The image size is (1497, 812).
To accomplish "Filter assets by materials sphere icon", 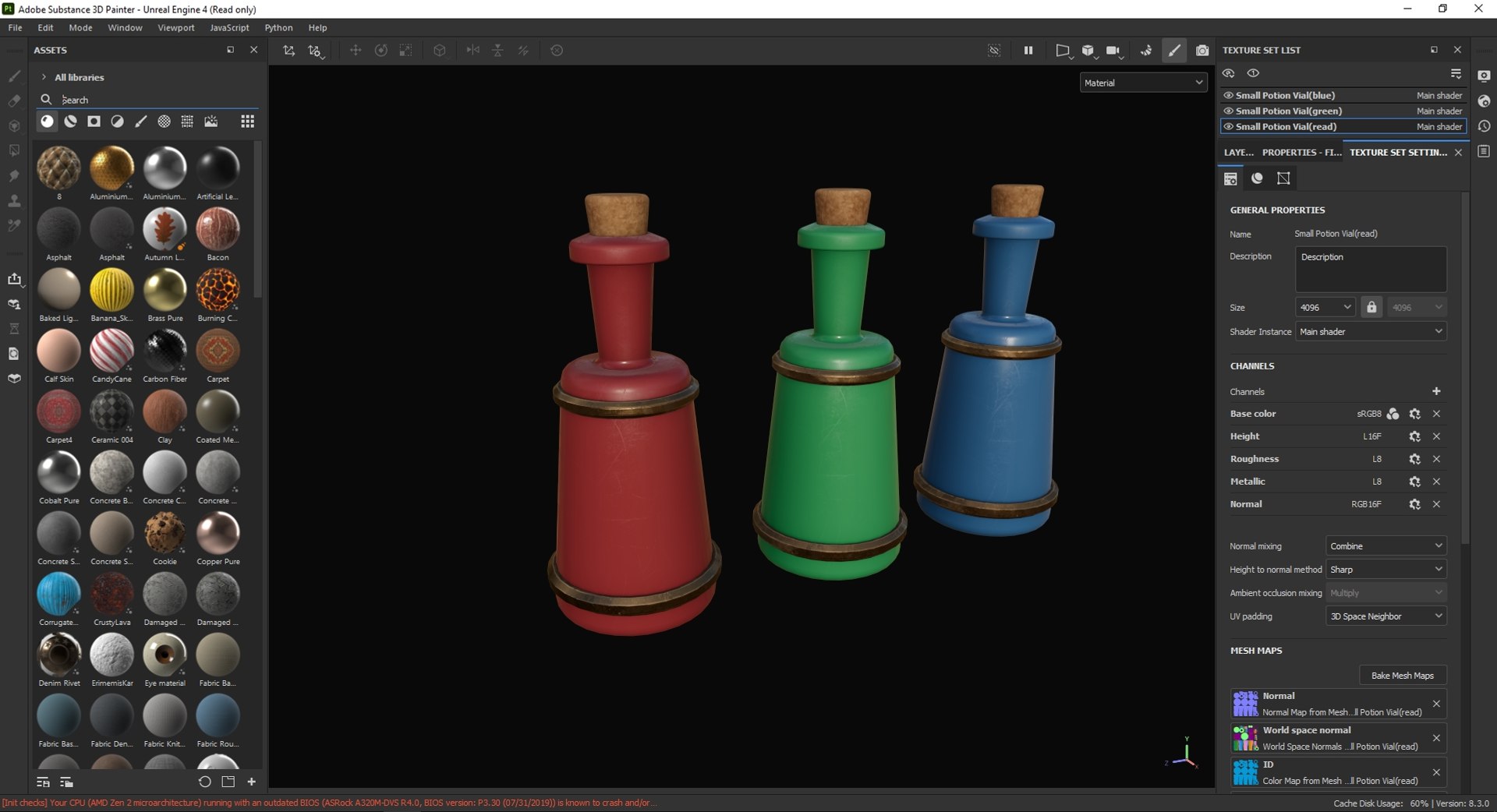I will [48, 122].
